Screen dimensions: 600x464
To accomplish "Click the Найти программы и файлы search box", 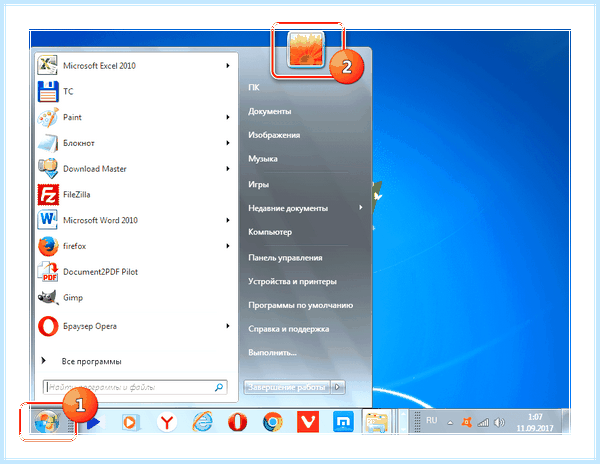I will [x=135, y=387].
